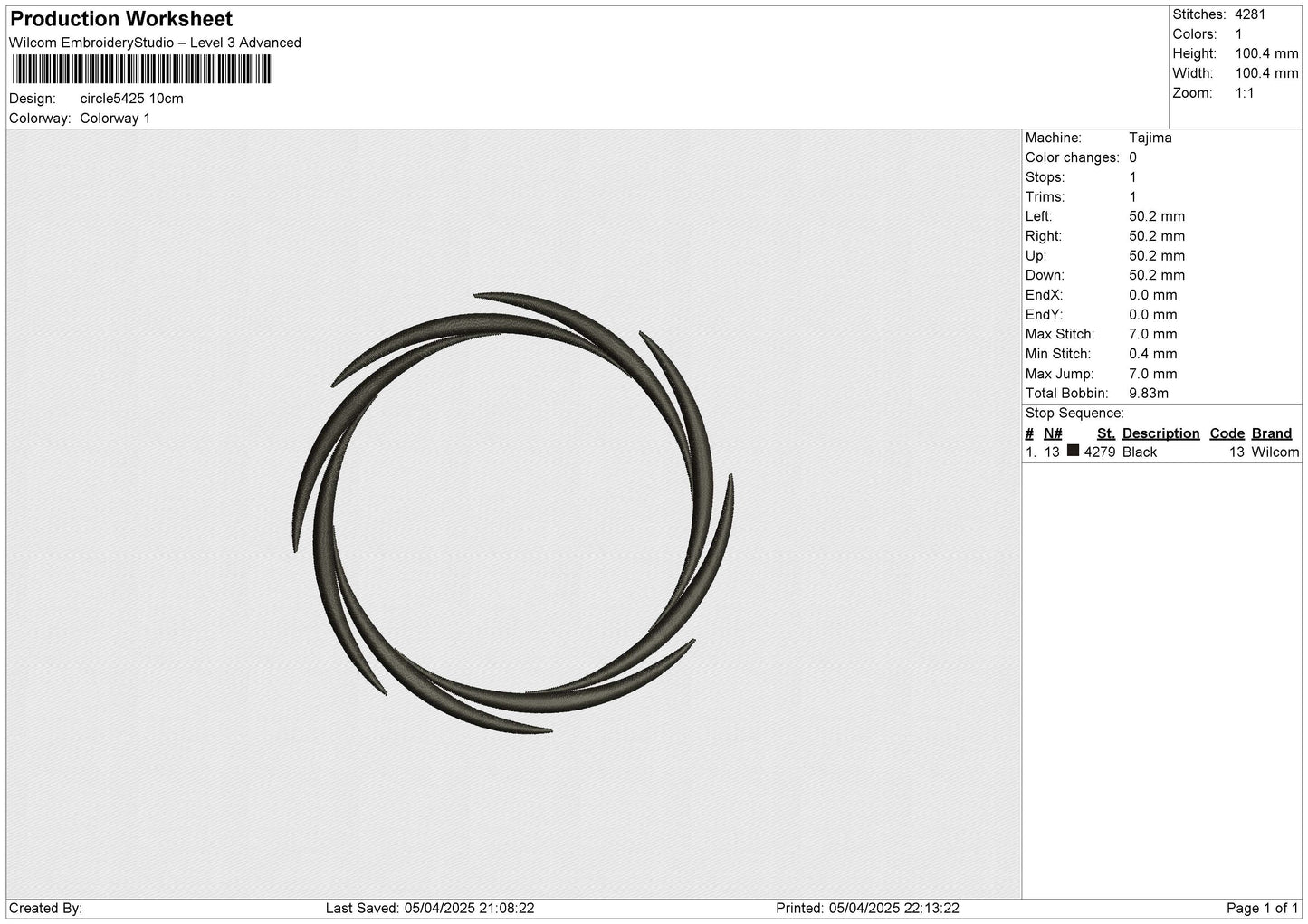Click the Wilcom brand cell
Viewport: 1308px width, 924px height.
(x=1275, y=452)
